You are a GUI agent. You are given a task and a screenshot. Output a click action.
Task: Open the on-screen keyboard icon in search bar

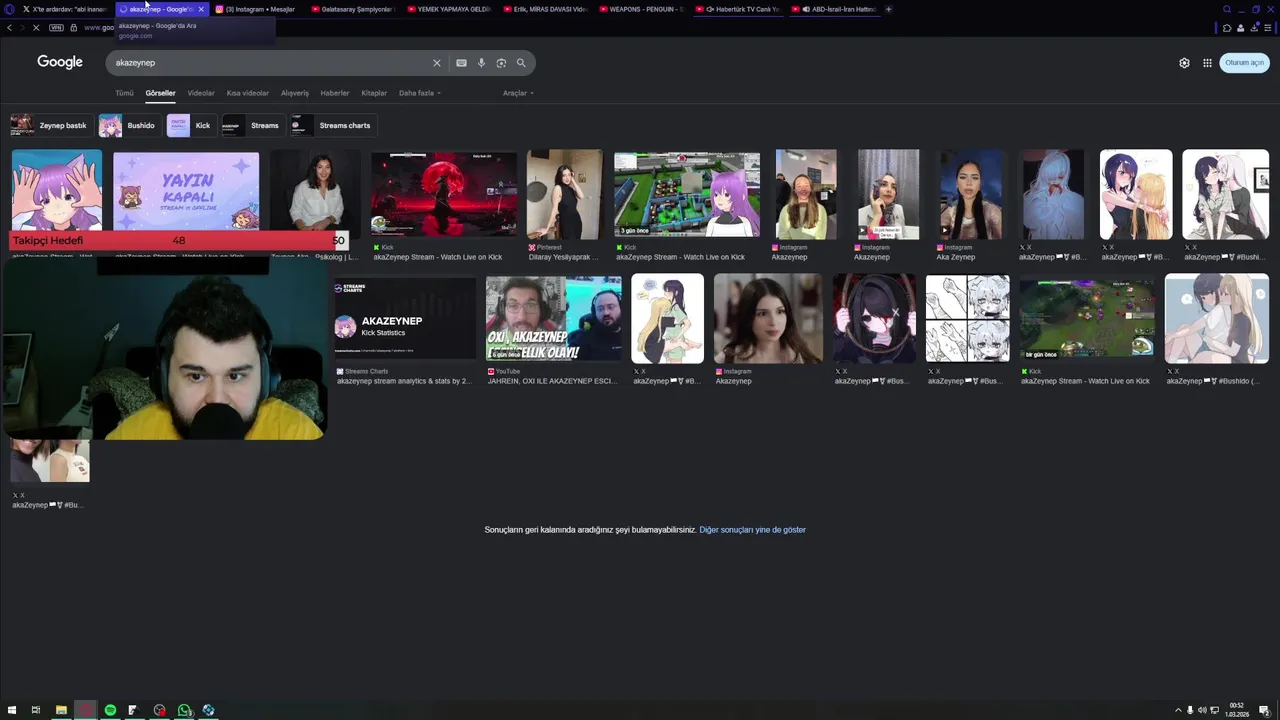pyautogui.click(x=461, y=63)
